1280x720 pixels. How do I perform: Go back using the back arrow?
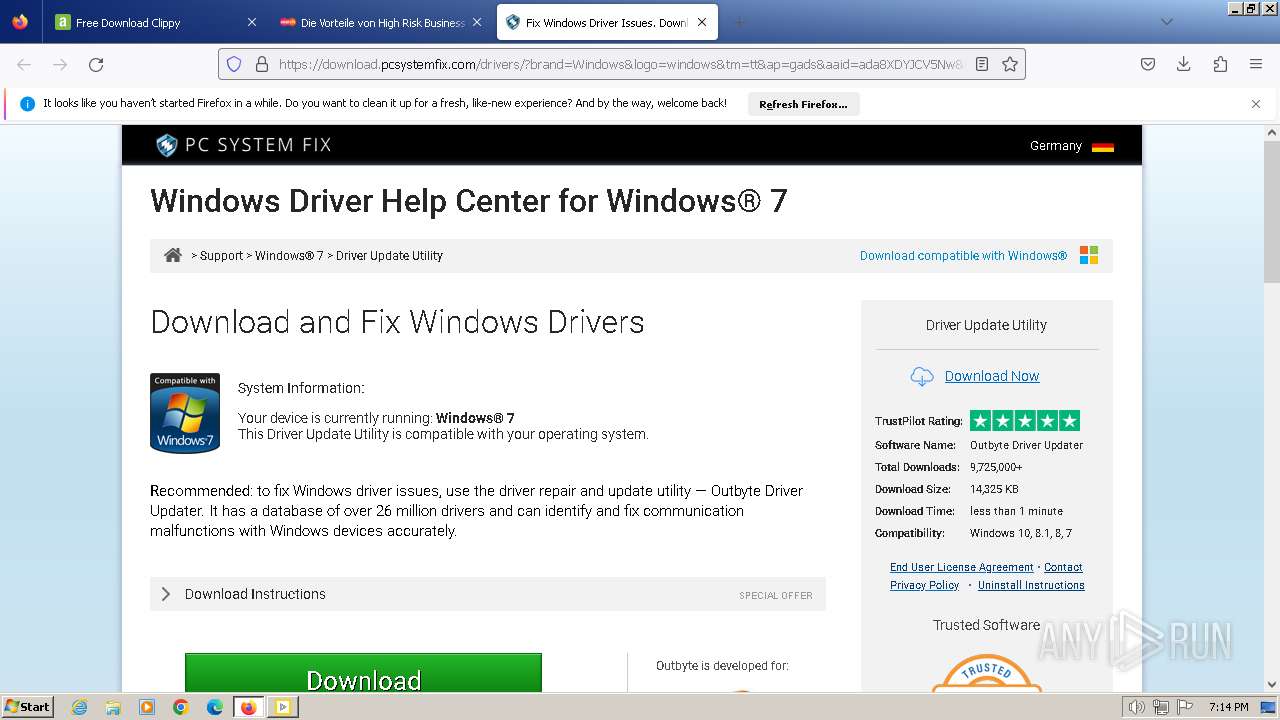tap(24, 64)
